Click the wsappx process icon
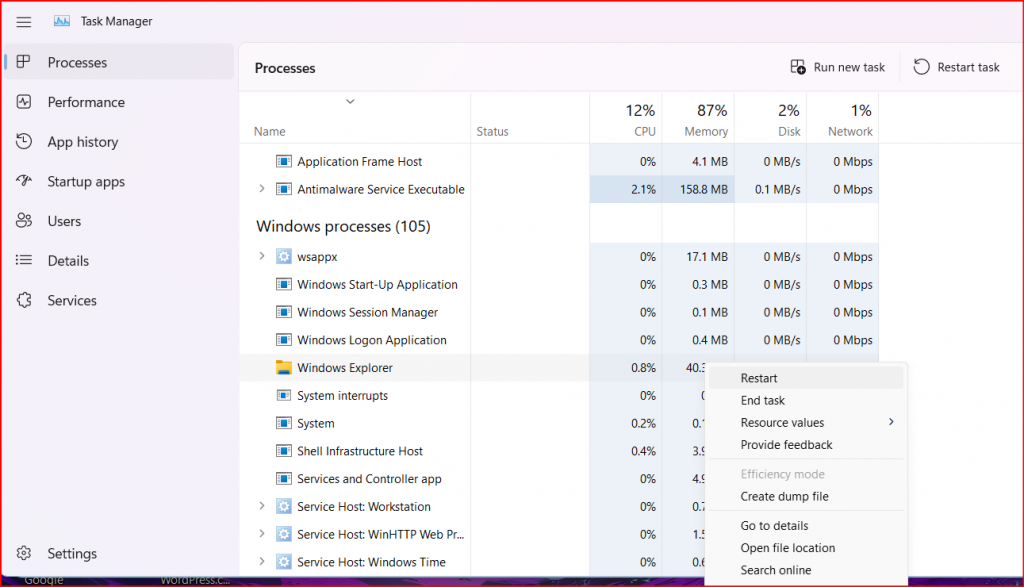This screenshot has height=587, width=1024. 283,257
